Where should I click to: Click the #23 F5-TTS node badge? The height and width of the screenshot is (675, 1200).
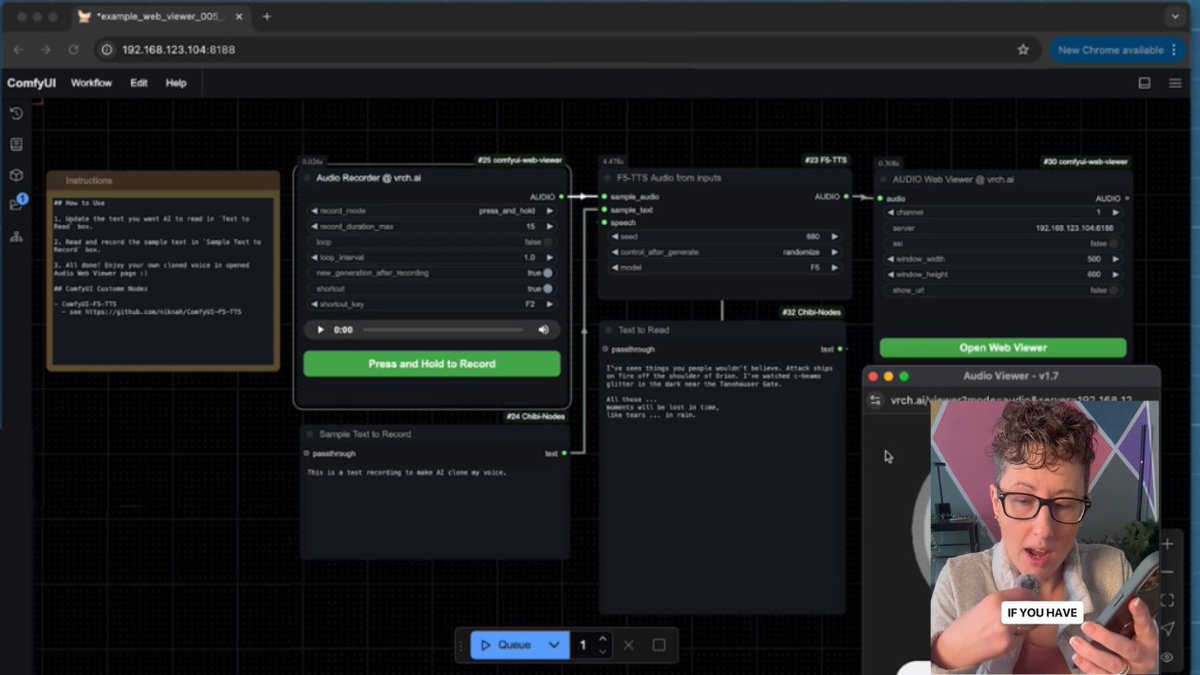pos(825,160)
